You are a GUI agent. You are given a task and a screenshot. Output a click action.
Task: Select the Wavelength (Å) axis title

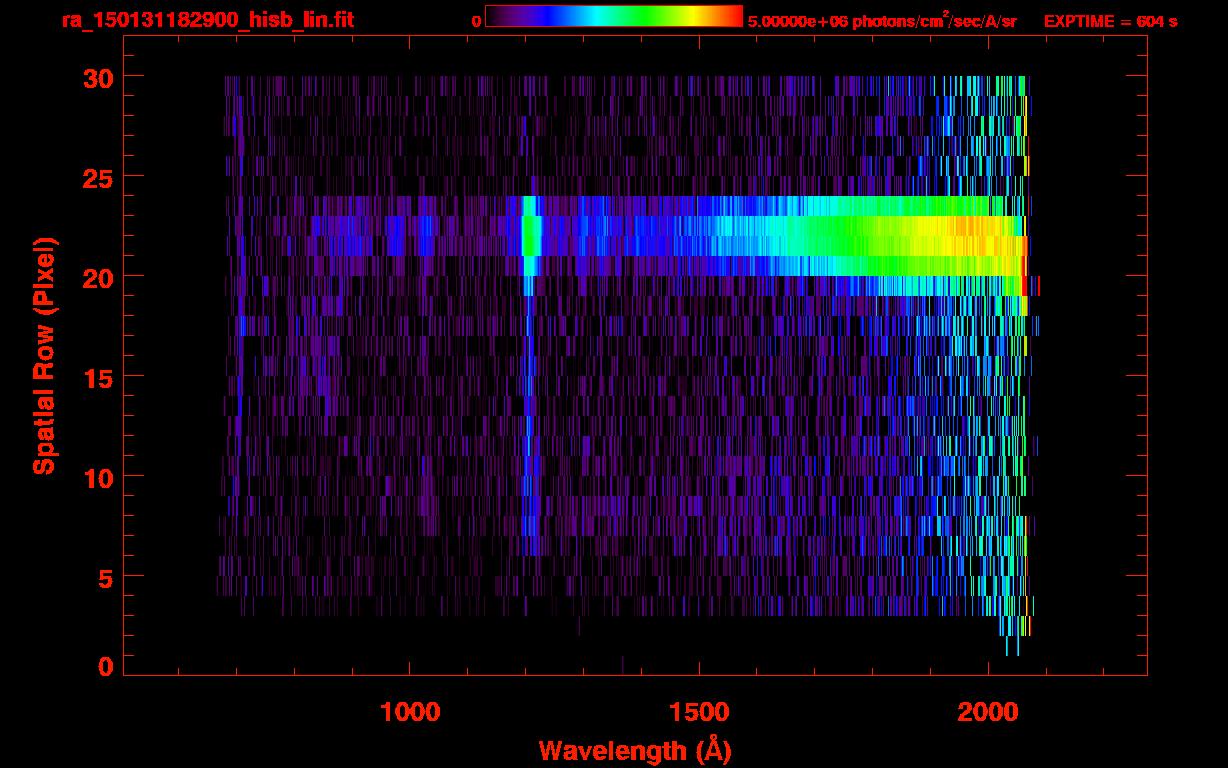(x=634, y=749)
